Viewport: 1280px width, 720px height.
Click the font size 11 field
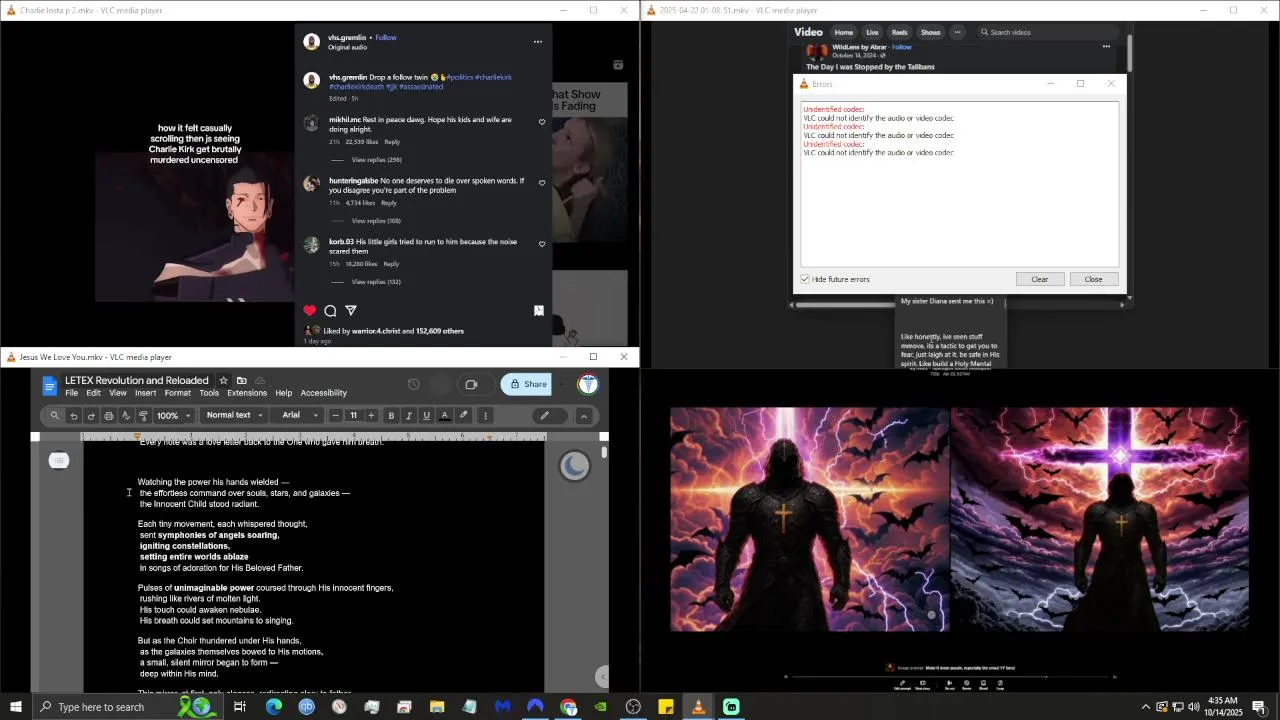[353, 415]
